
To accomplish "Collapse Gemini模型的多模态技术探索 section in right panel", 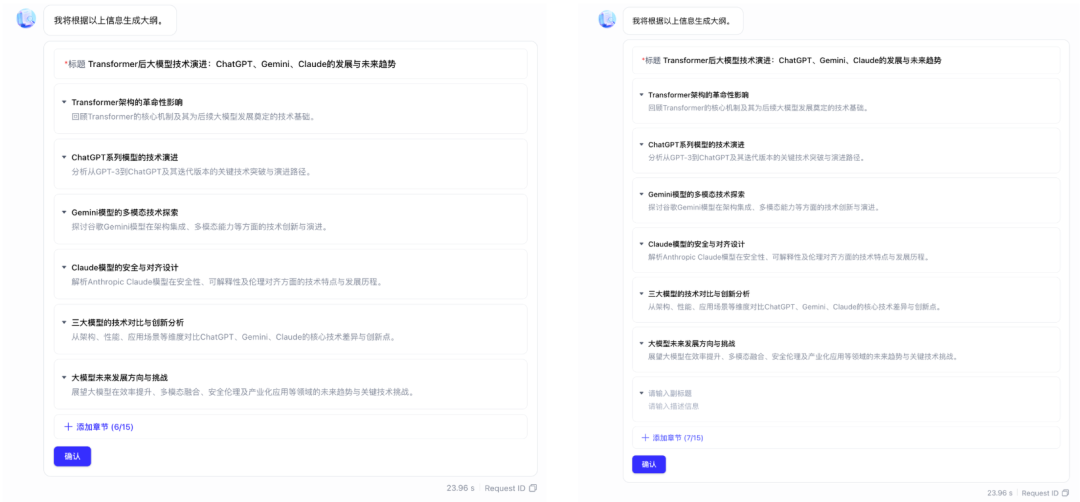I will pyautogui.click(x=641, y=194).
